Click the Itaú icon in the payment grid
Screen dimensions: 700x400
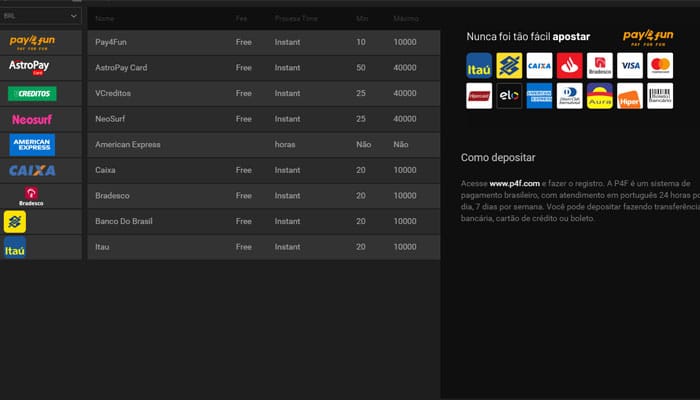[479, 66]
